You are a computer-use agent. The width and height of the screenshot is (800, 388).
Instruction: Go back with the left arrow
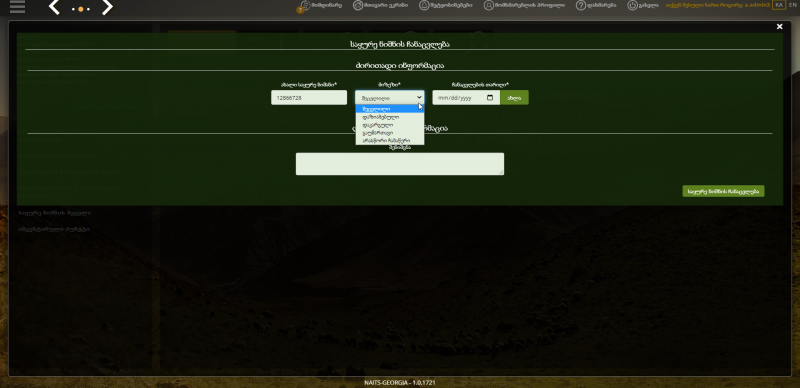54,7
